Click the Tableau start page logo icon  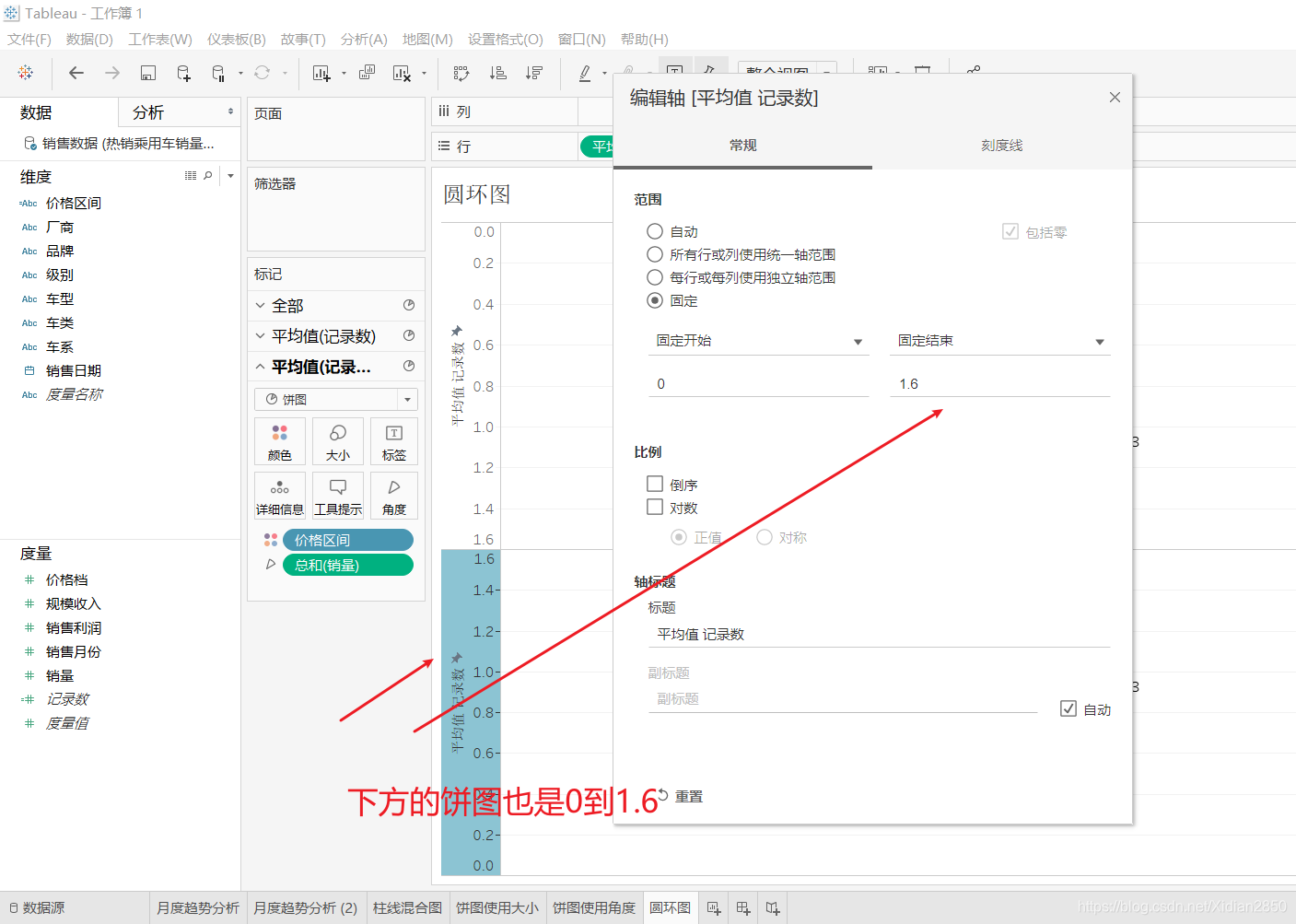click(26, 73)
